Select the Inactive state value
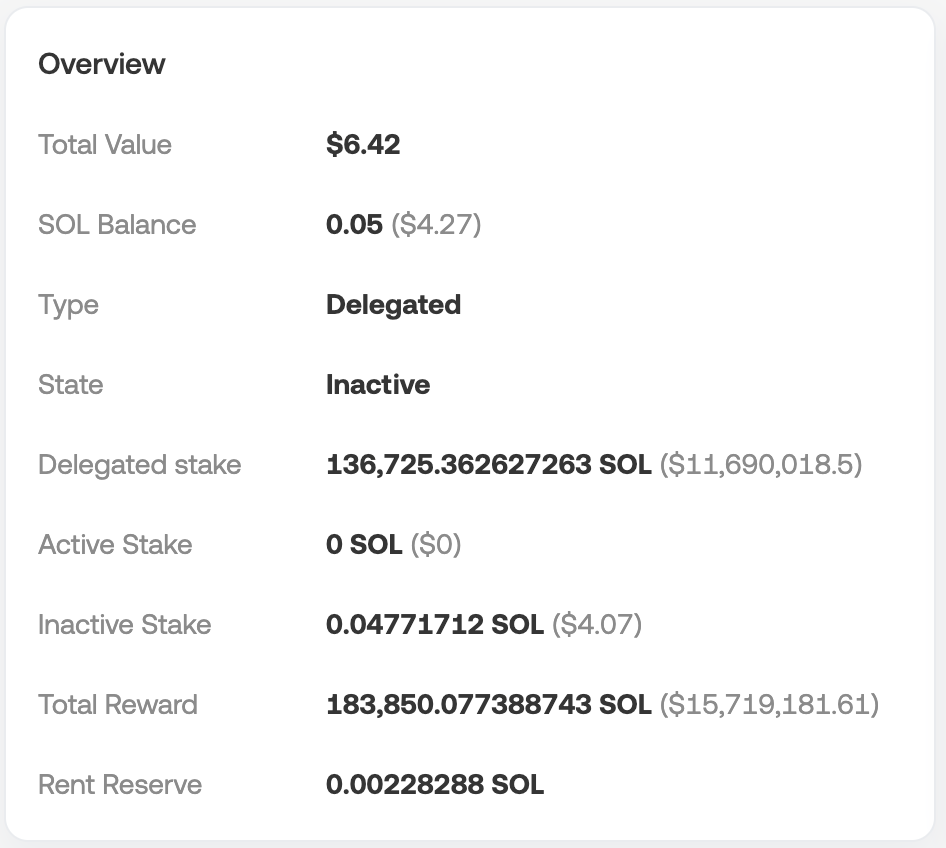This screenshot has width=946, height=848. (x=378, y=385)
